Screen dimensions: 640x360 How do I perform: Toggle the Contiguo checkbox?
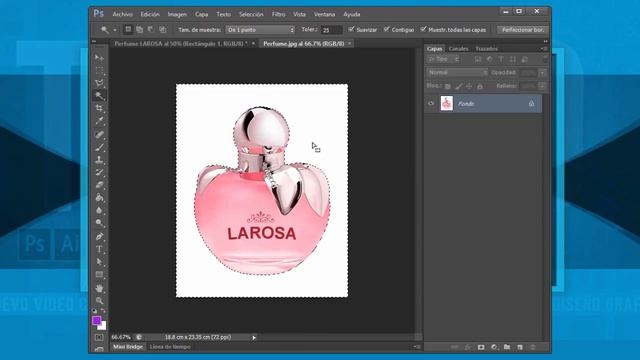pos(387,29)
